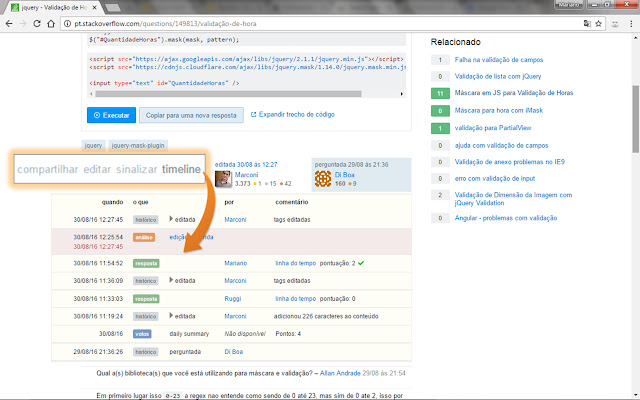Open Falha na validação de campos
This screenshot has height=400, width=640.
(499, 60)
